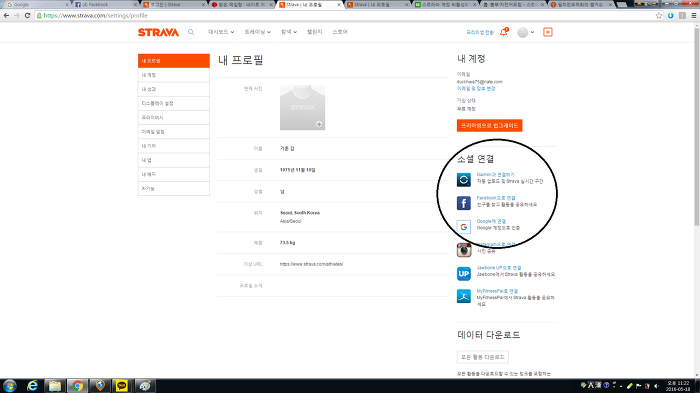Click the Facebook social connect icon

tap(464, 203)
